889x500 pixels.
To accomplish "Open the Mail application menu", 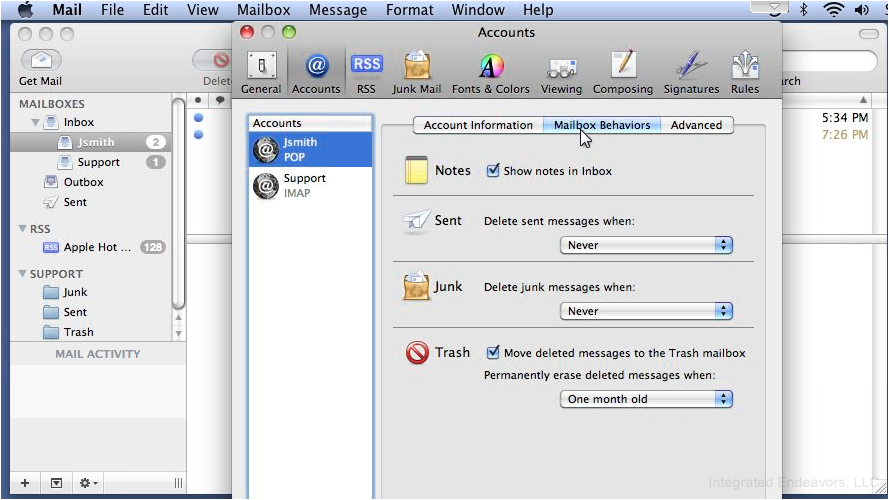I will tap(67, 10).
